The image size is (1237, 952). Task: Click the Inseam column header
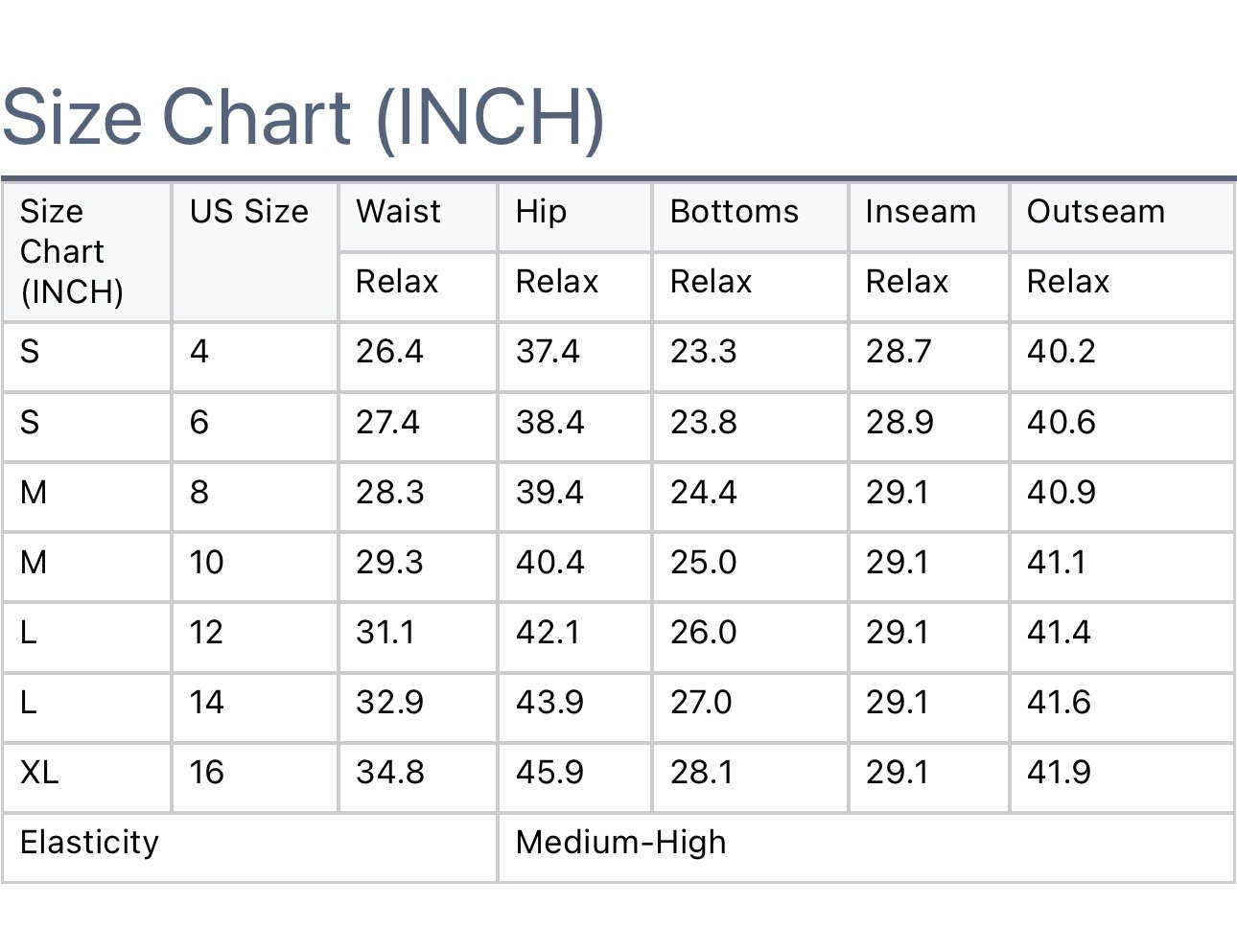point(920,212)
